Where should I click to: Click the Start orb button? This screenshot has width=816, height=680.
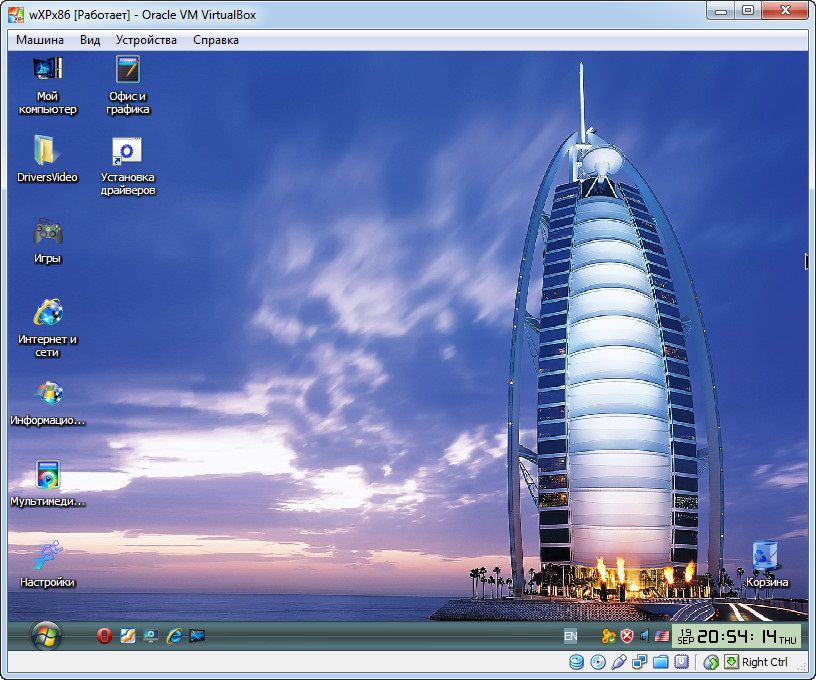[x=46, y=635]
